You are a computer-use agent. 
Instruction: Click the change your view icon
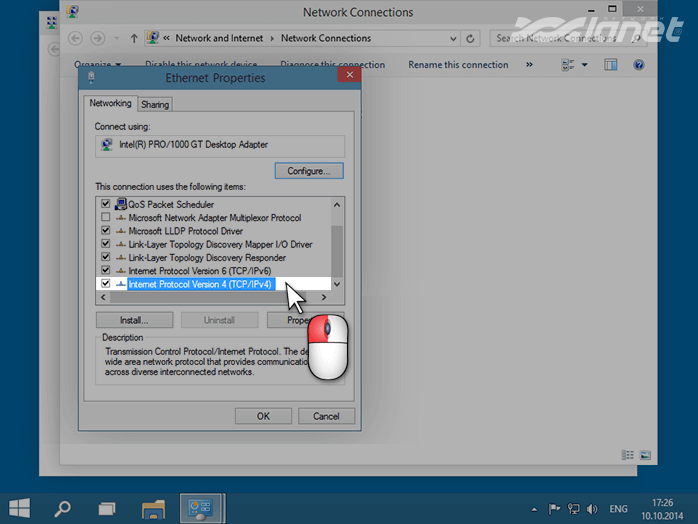[x=568, y=65]
